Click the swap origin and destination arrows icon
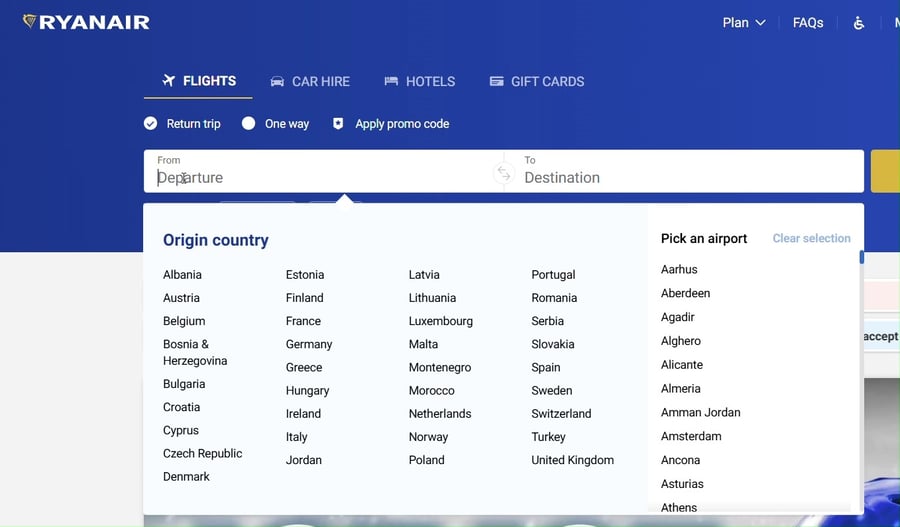The height and width of the screenshot is (527, 900). pyautogui.click(x=503, y=174)
